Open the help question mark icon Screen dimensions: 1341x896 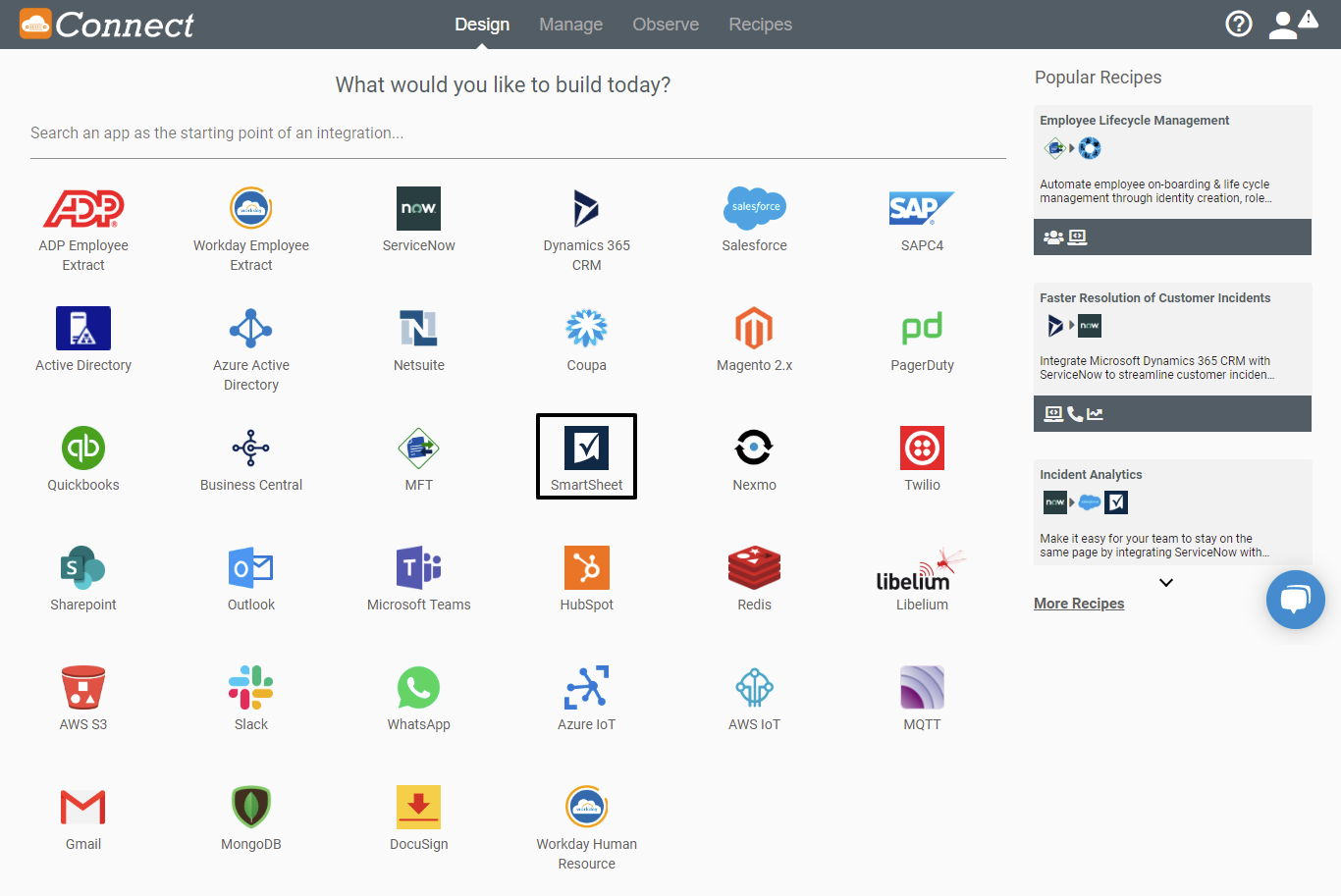tap(1239, 24)
